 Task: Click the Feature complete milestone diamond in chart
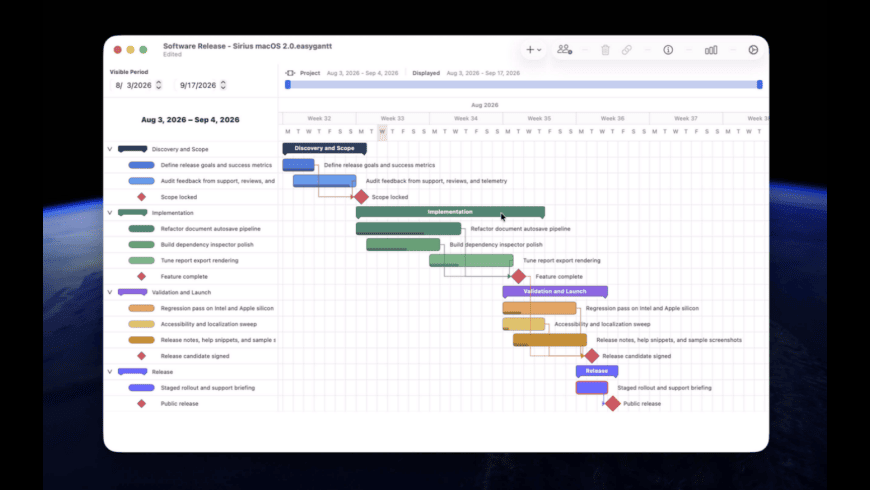(x=518, y=276)
